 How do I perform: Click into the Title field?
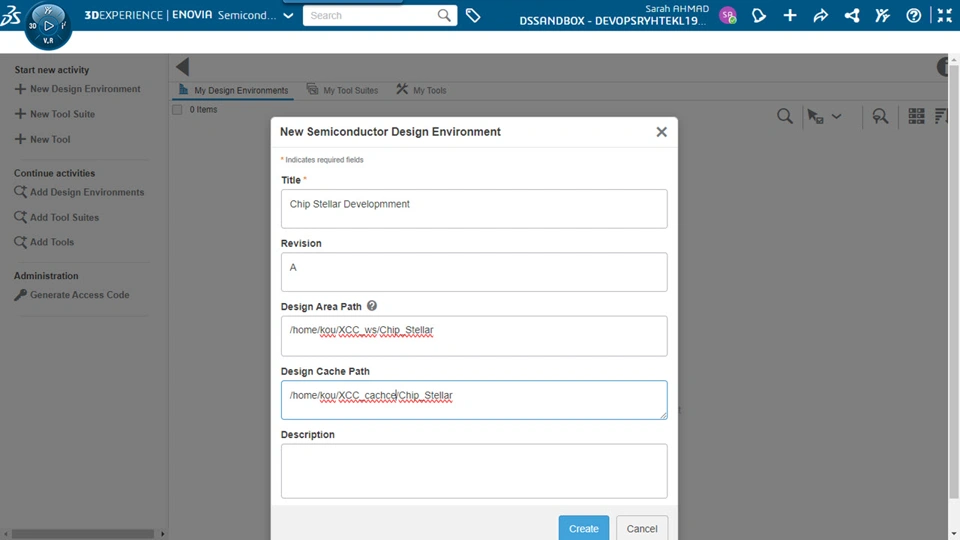(x=474, y=209)
